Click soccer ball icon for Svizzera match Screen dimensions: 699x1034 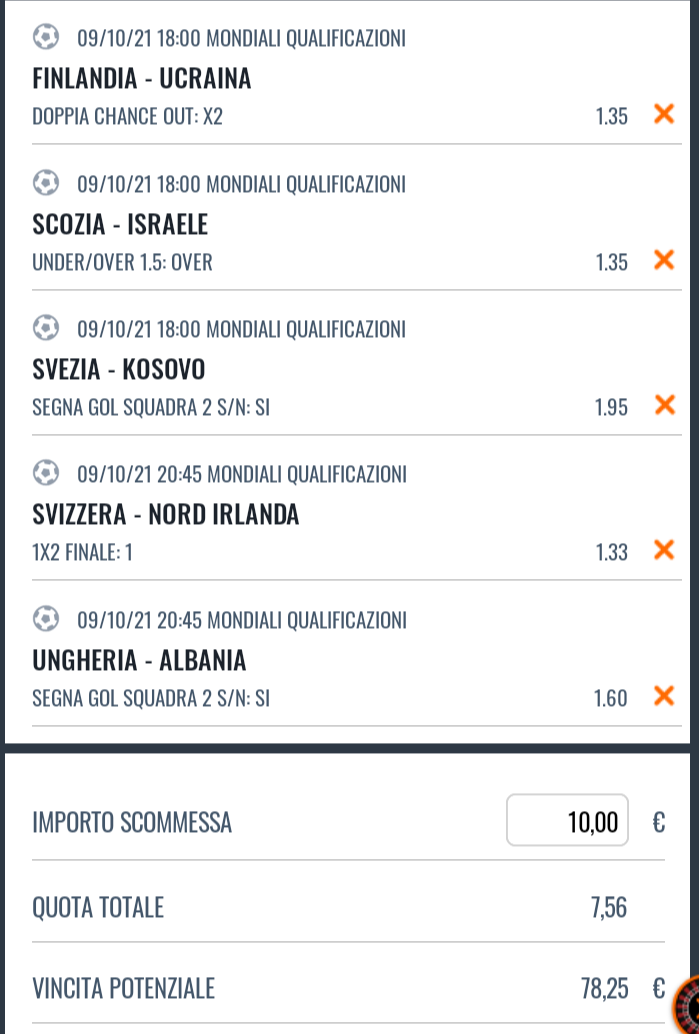(x=46, y=473)
